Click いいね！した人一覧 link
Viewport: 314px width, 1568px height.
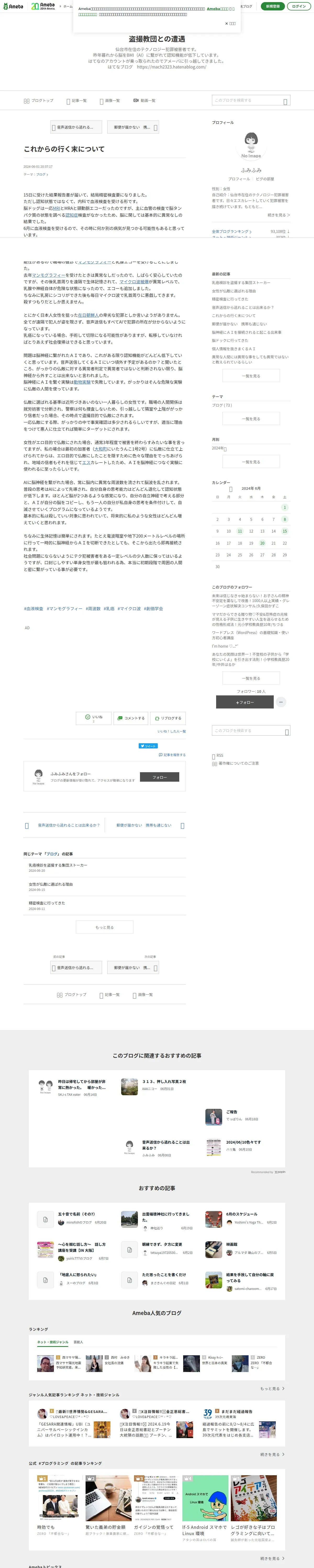coord(171,731)
